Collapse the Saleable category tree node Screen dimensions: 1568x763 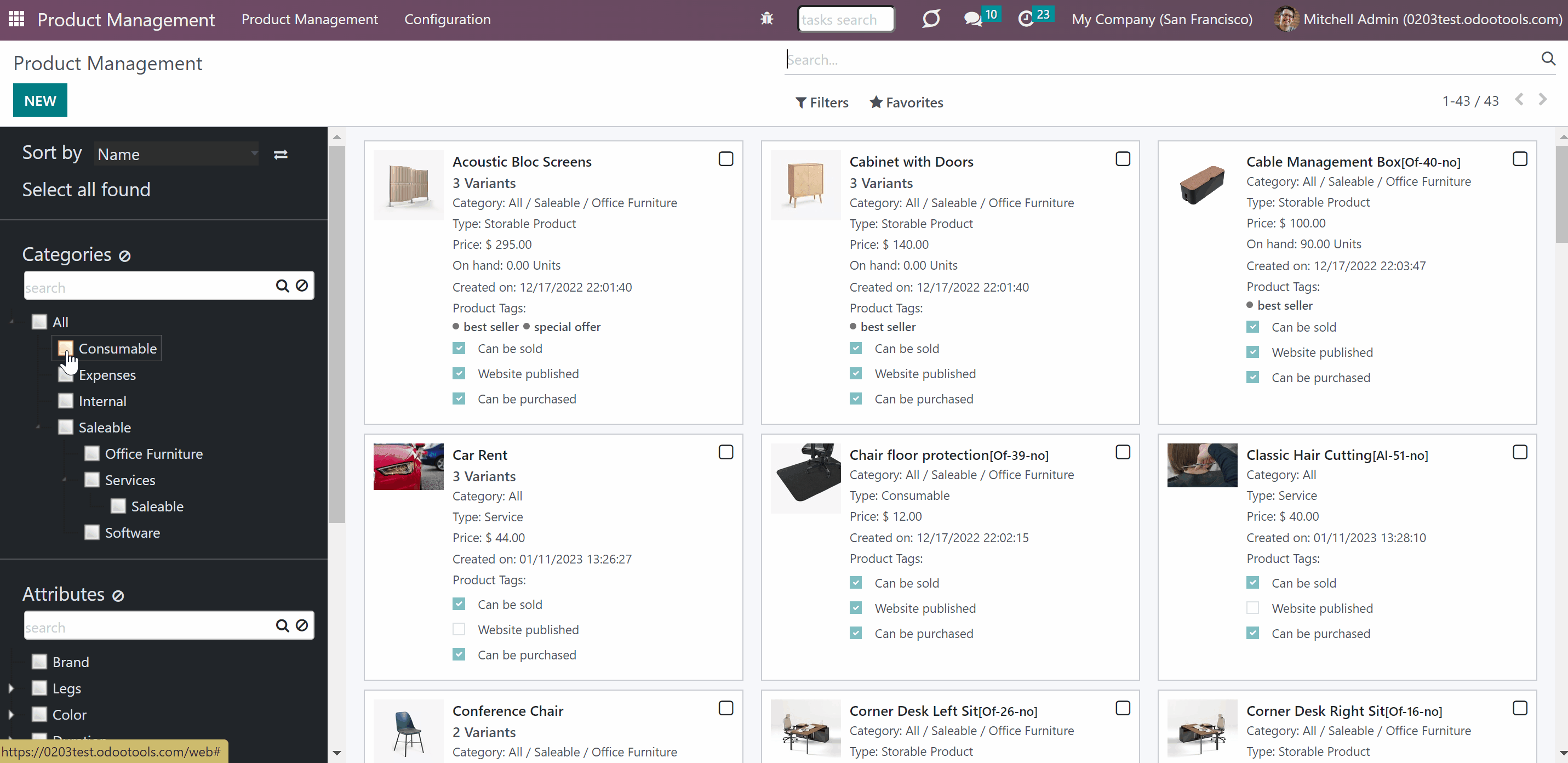click(x=38, y=428)
